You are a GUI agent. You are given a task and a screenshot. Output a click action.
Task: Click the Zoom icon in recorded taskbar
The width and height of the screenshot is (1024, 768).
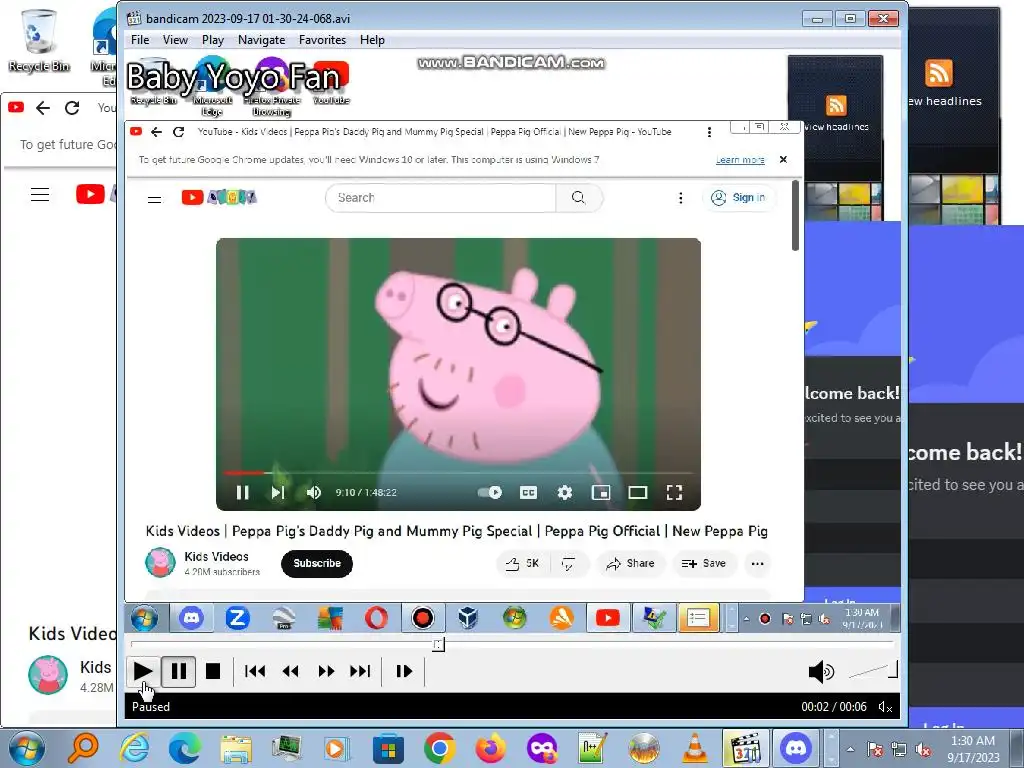coord(238,617)
